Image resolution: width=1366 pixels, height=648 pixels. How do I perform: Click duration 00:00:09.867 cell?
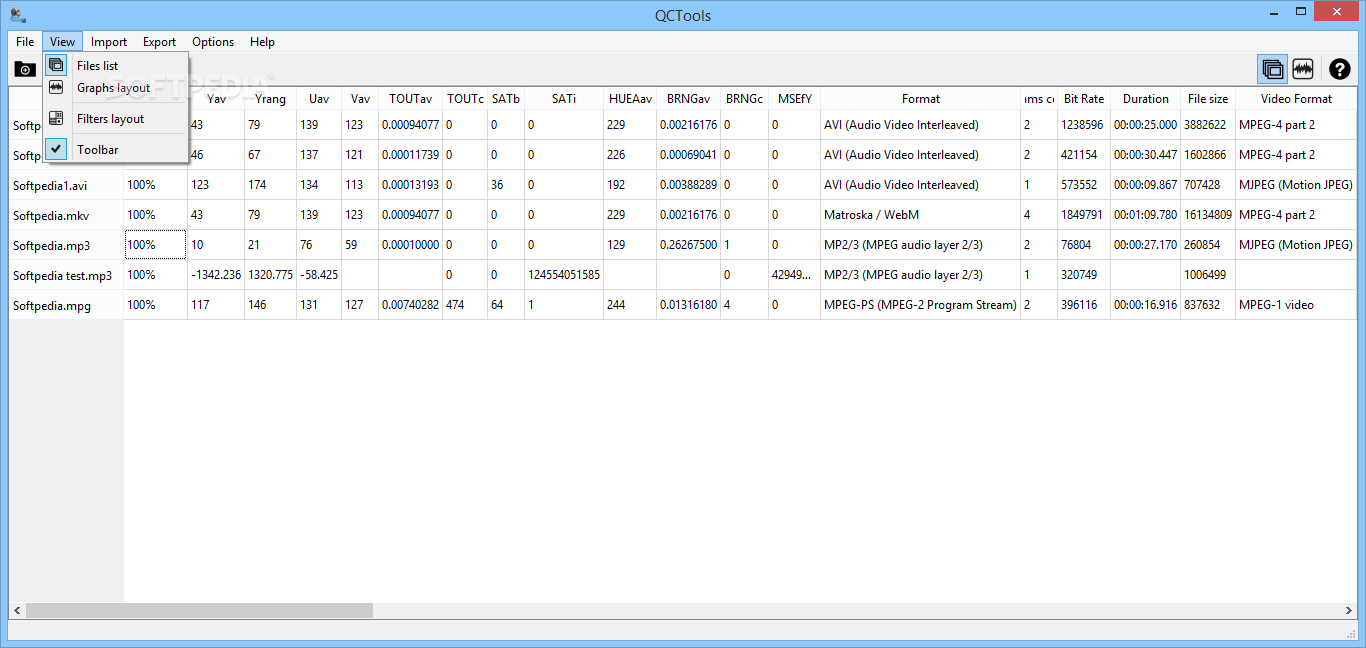tap(1146, 185)
